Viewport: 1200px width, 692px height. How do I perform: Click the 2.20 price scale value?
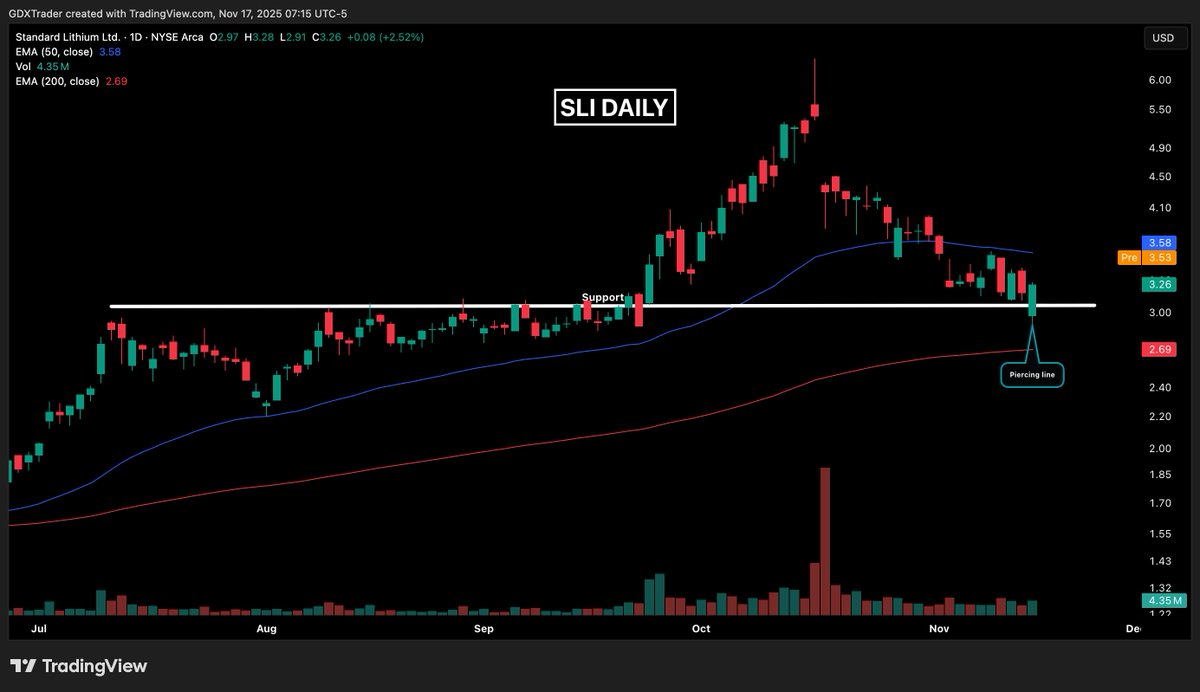pos(1159,417)
